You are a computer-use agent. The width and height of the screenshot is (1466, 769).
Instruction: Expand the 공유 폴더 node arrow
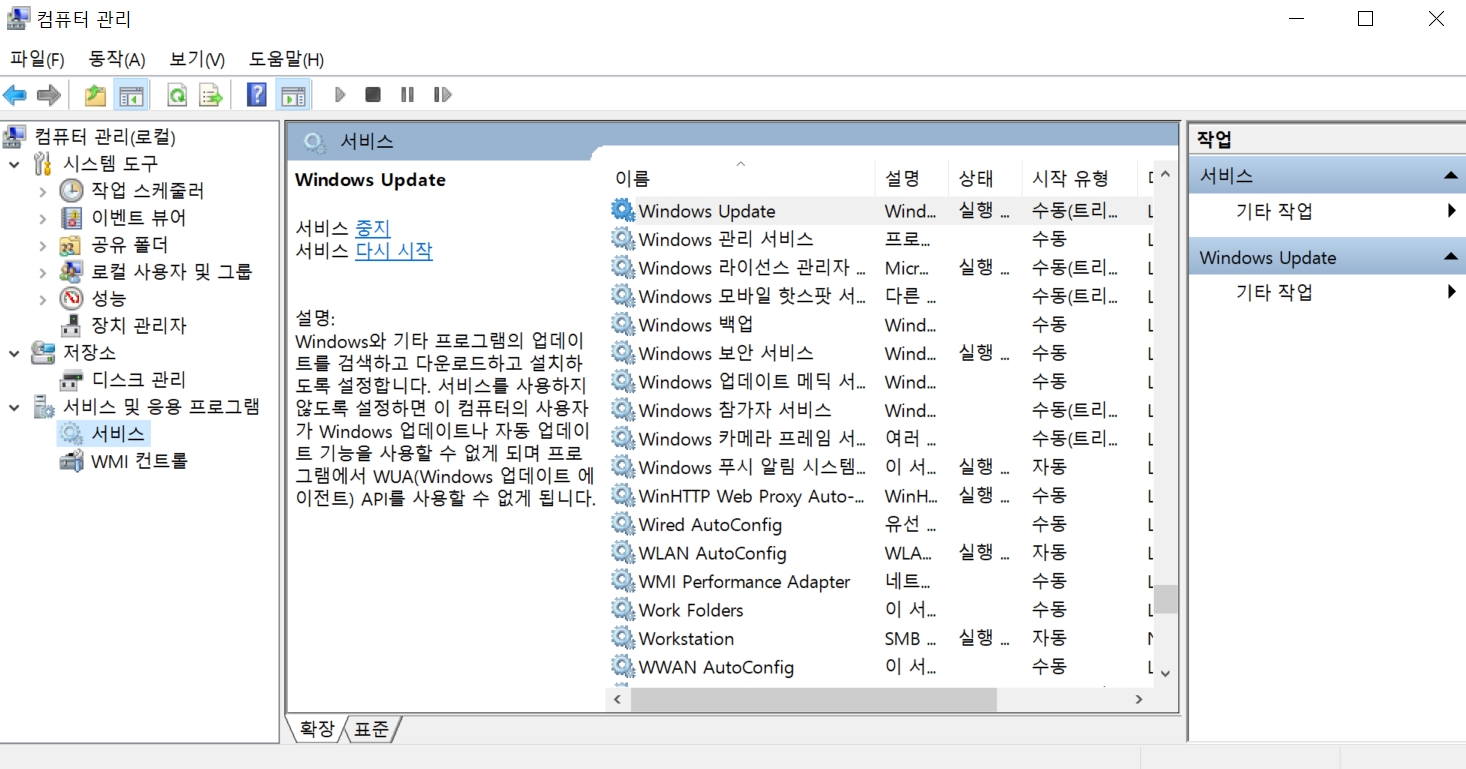click(x=42, y=244)
